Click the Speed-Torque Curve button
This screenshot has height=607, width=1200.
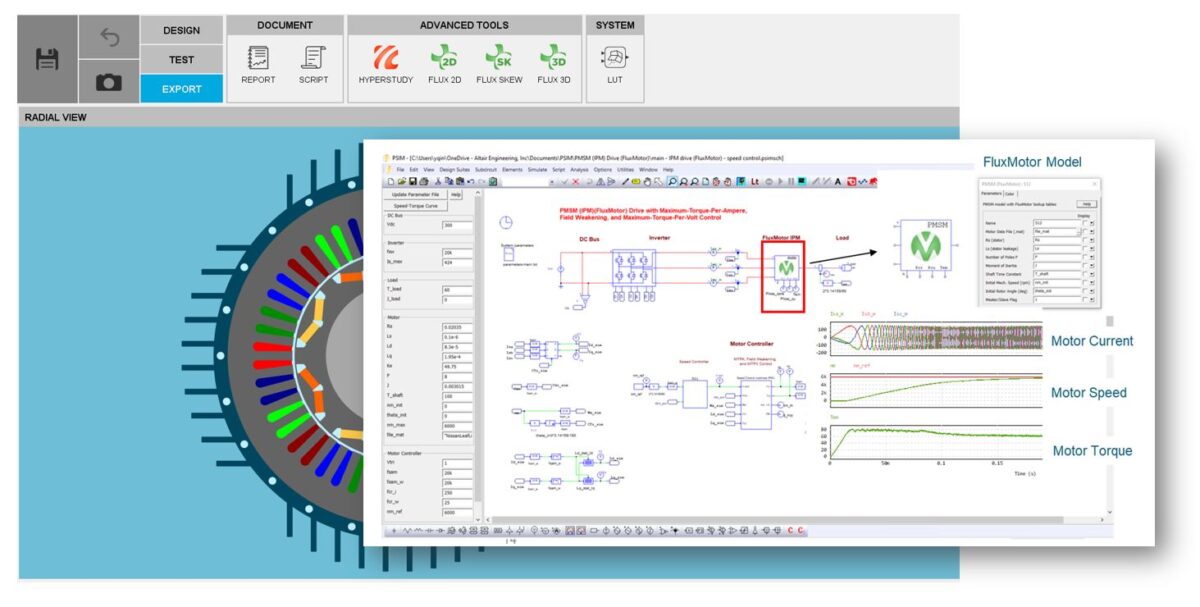415,205
